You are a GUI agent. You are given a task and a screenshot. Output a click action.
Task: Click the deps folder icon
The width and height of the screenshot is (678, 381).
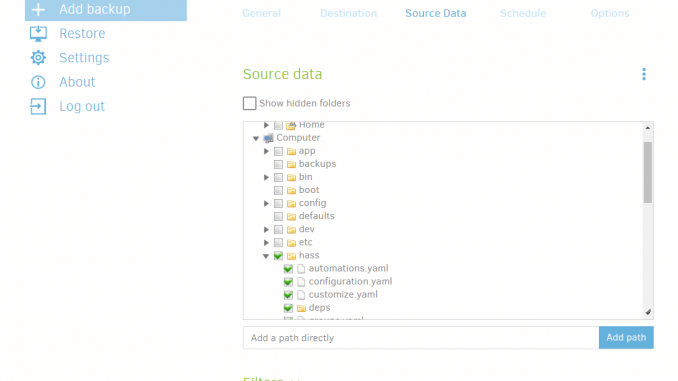click(x=301, y=308)
